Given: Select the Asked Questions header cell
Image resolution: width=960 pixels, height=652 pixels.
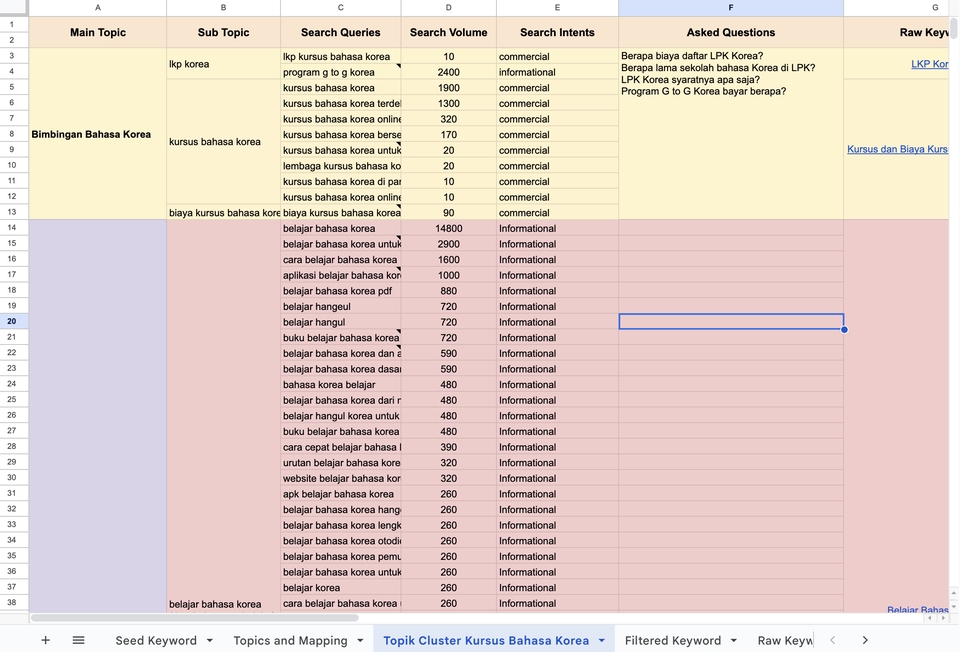Looking at the screenshot, I should click(730, 32).
